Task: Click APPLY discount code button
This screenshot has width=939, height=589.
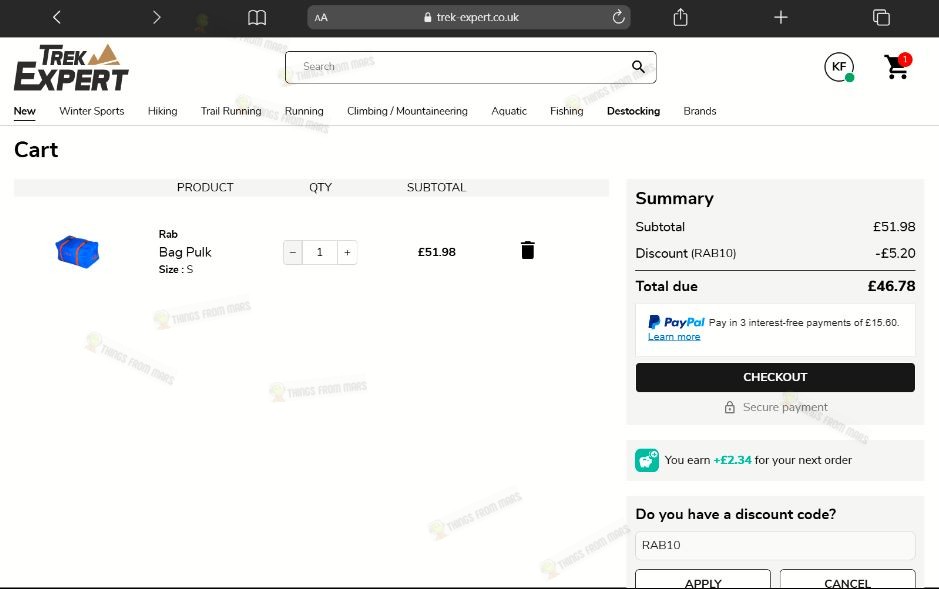Action: (702, 579)
